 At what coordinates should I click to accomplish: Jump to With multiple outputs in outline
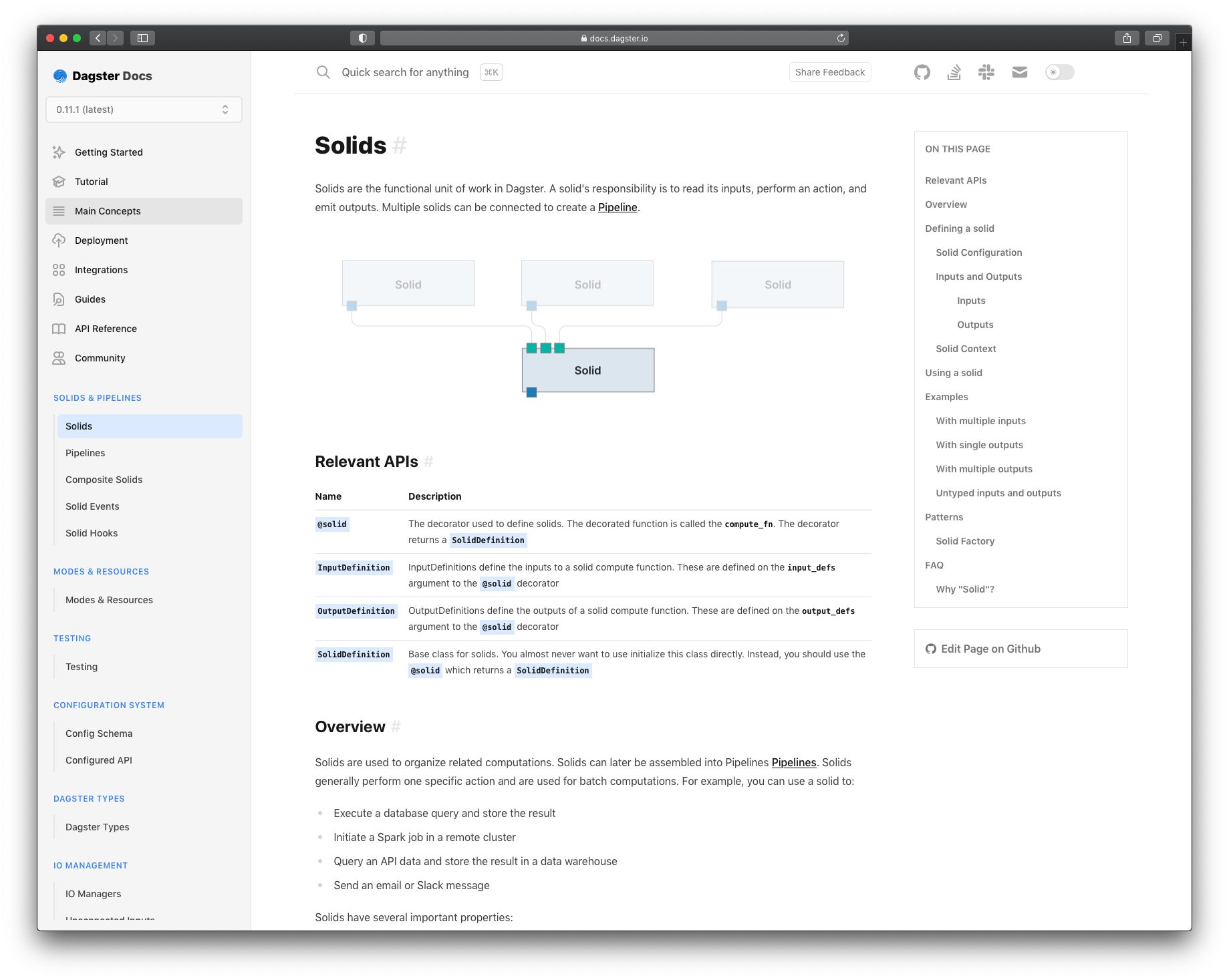(984, 469)
